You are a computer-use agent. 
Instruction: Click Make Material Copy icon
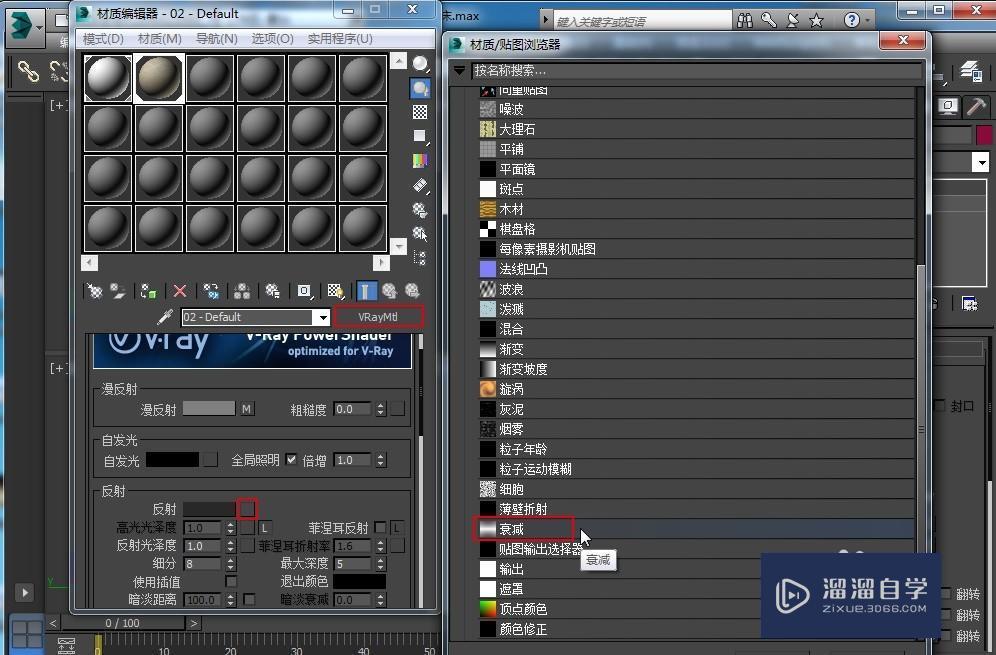211,291
